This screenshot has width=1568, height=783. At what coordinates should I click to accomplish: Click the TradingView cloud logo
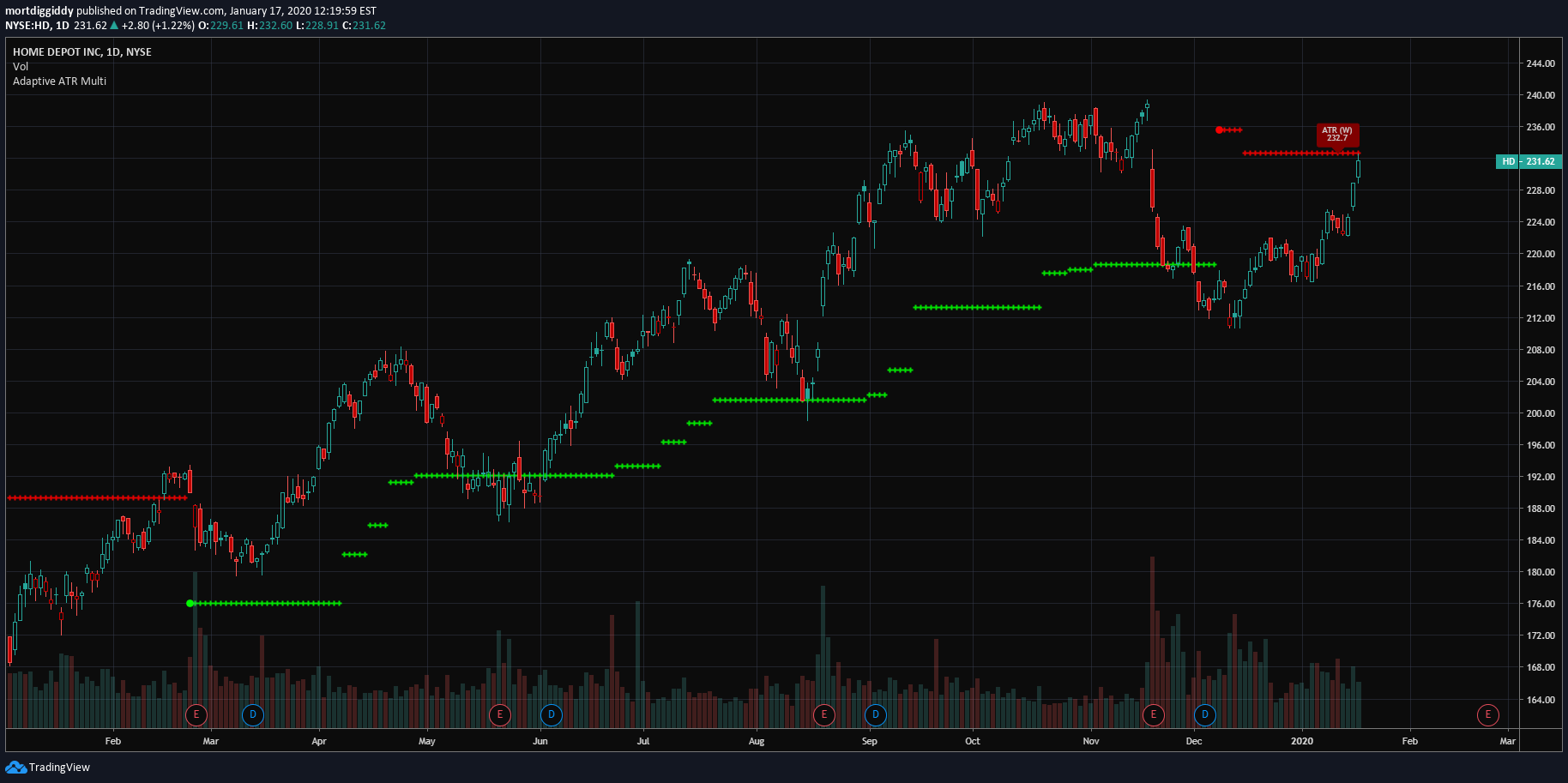[15, 767]
